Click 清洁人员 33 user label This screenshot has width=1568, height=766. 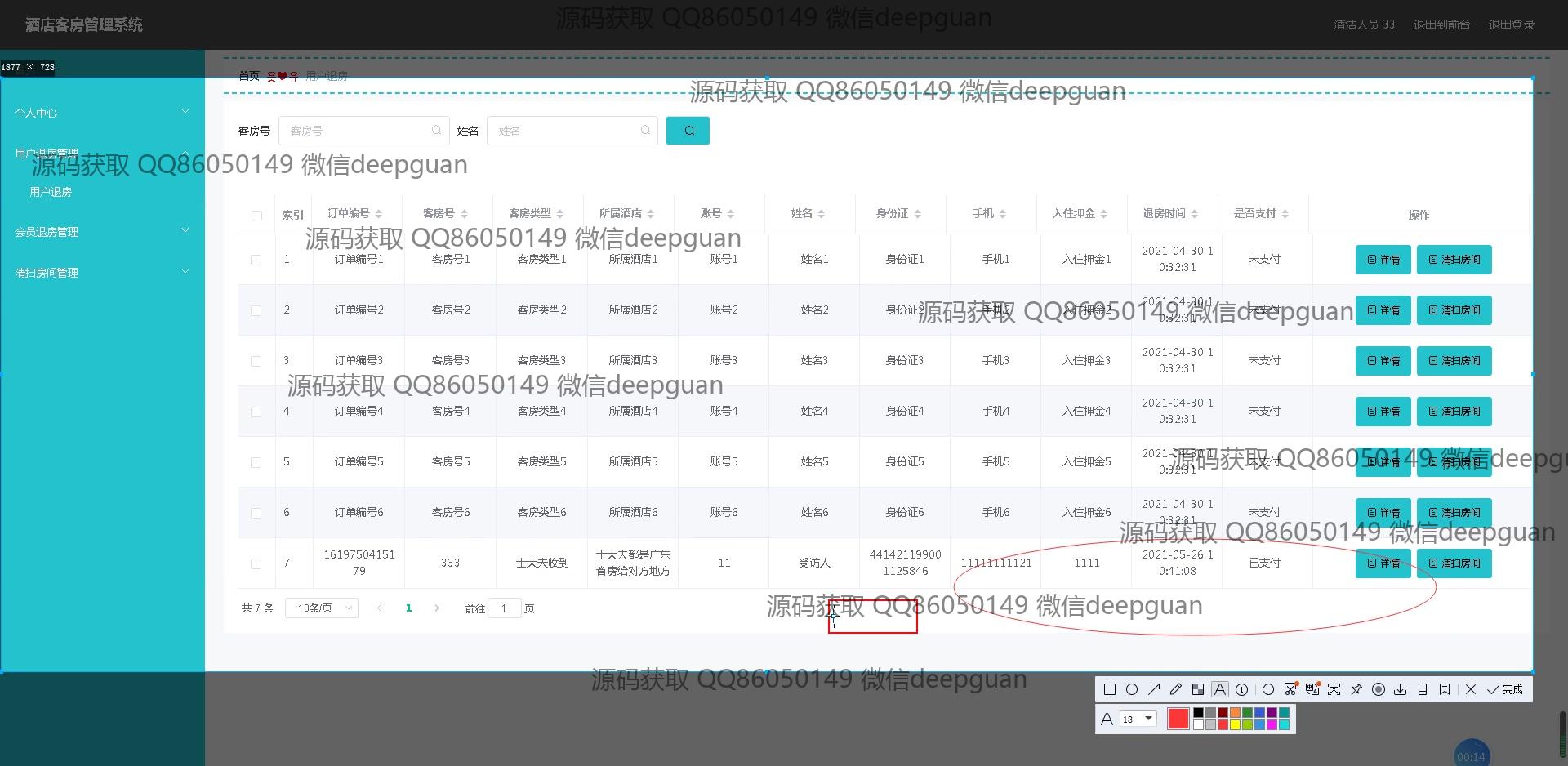pyautogui.click(x=1364, y=24)
